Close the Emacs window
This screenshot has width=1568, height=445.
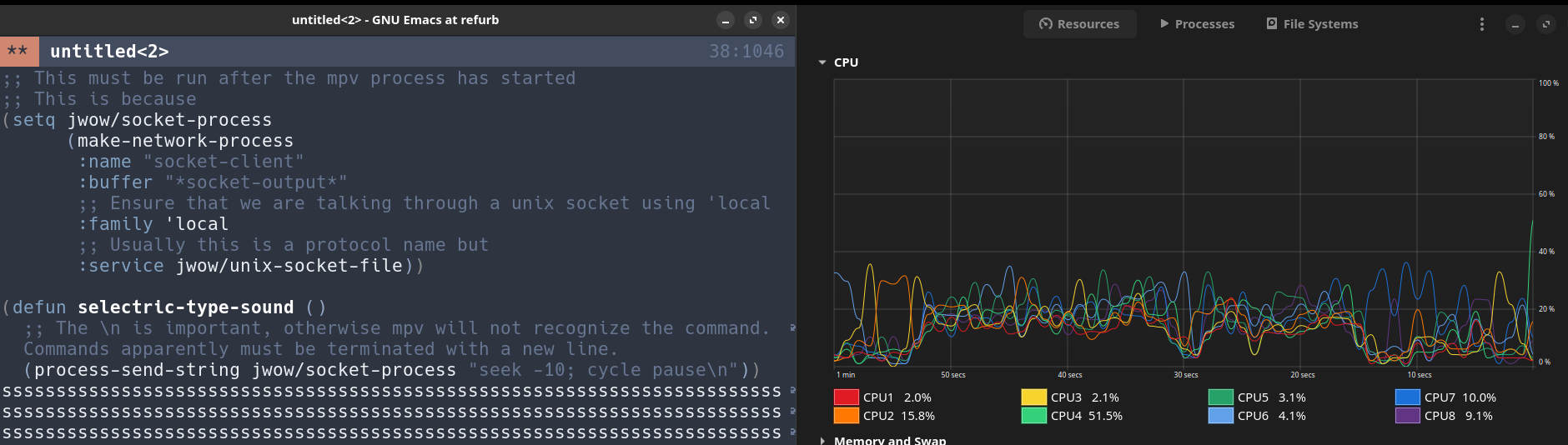(780, 20)
